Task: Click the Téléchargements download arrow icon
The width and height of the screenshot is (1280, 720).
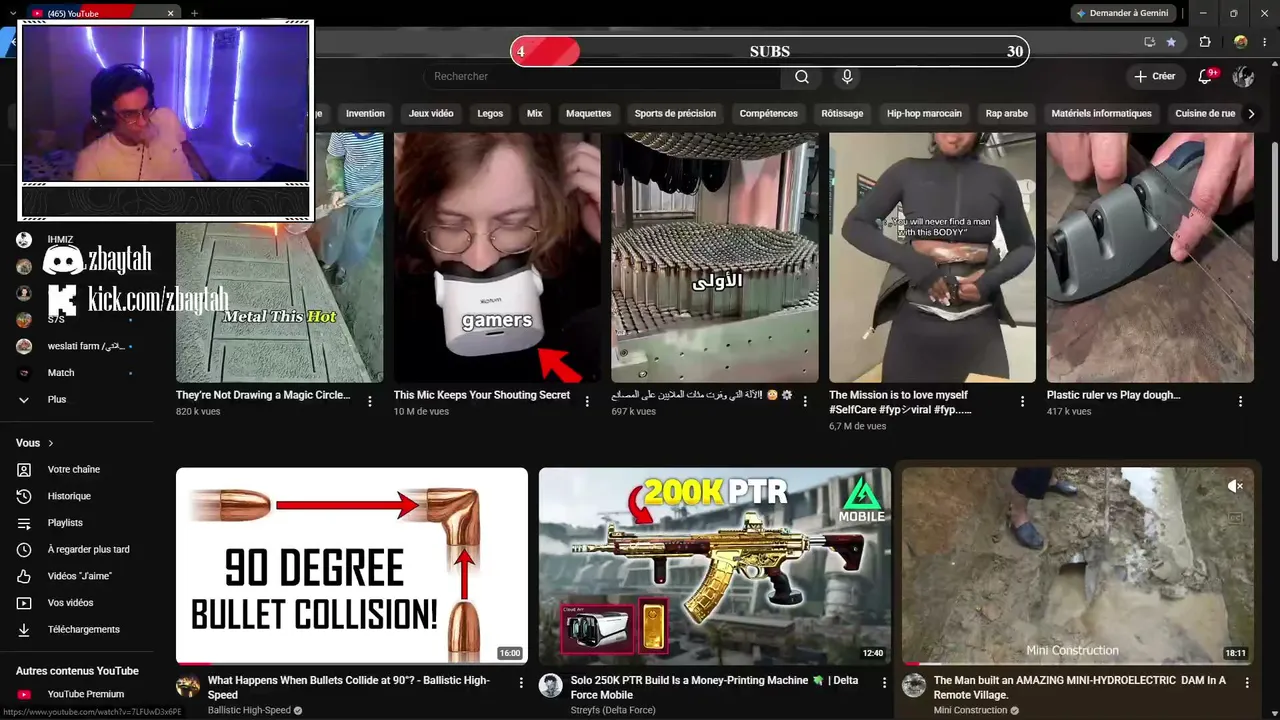Action: tap(24, 630)
